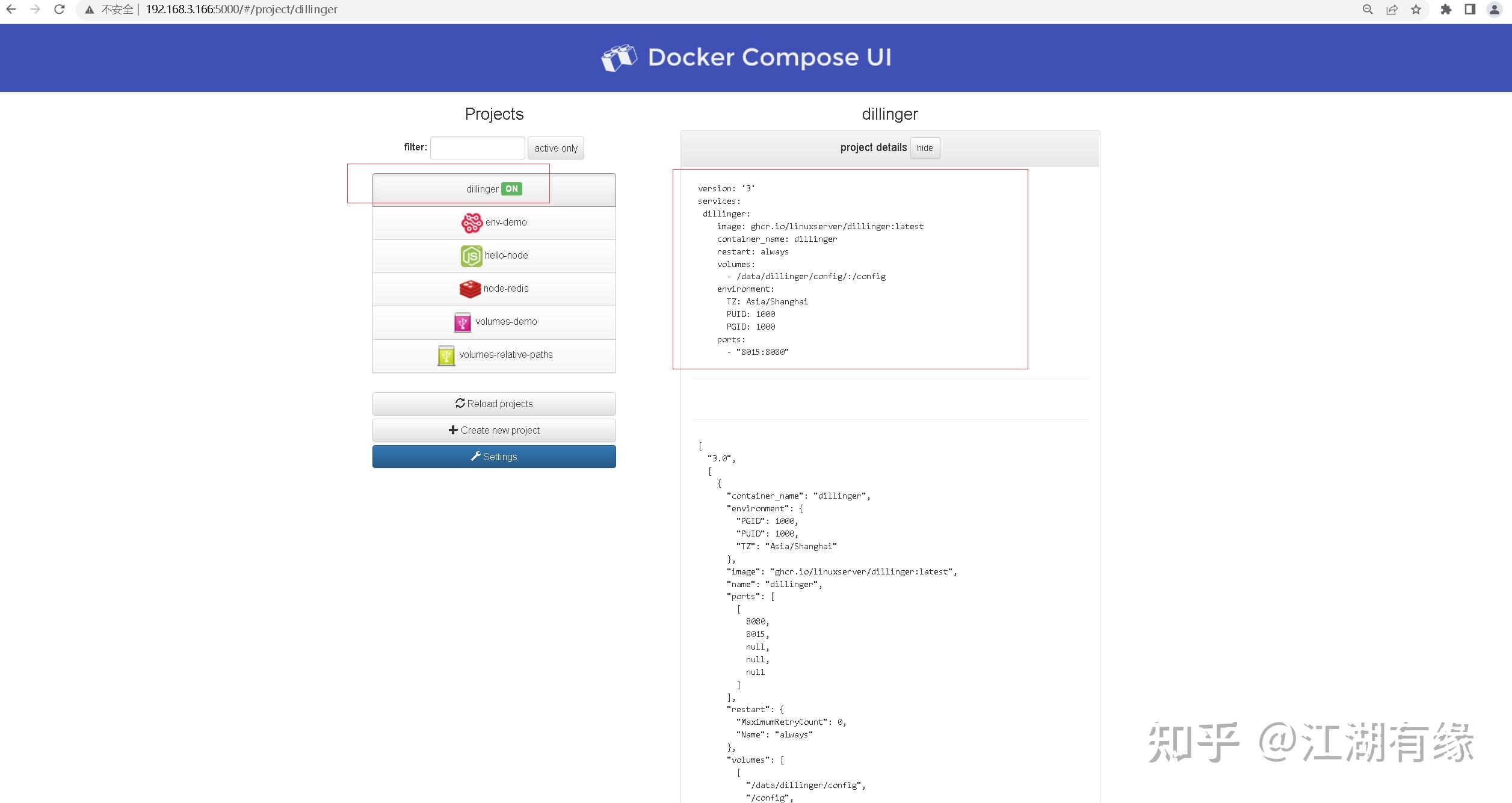Open the dillinger project entry

click(481, 188)
